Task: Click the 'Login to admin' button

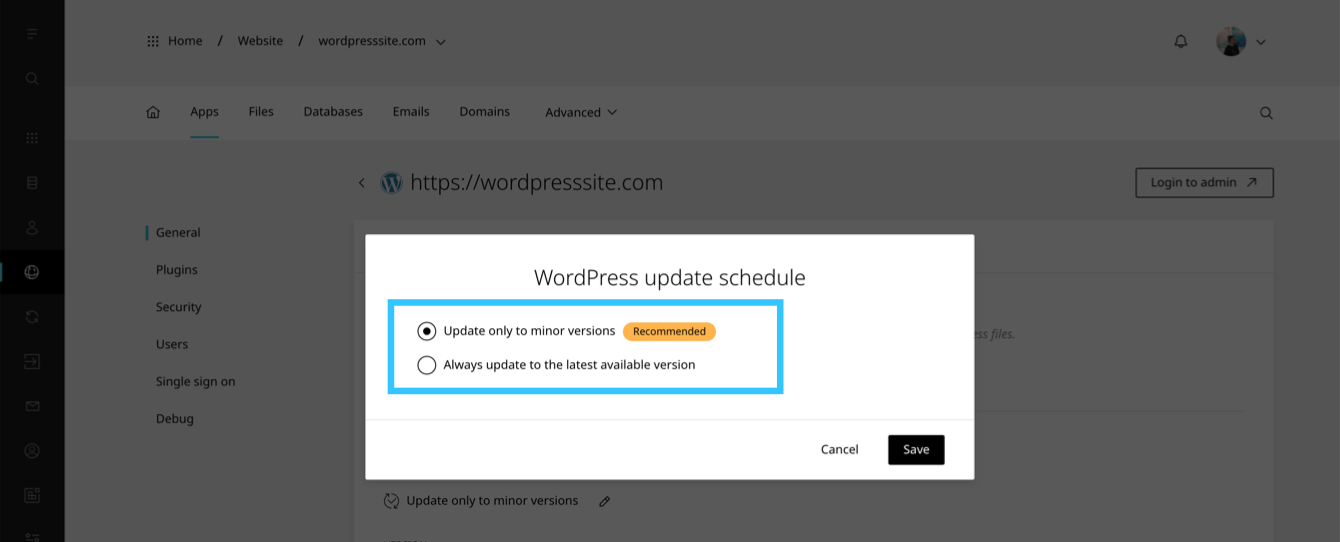Action: pyautogui.click(x=1204, y=183)
